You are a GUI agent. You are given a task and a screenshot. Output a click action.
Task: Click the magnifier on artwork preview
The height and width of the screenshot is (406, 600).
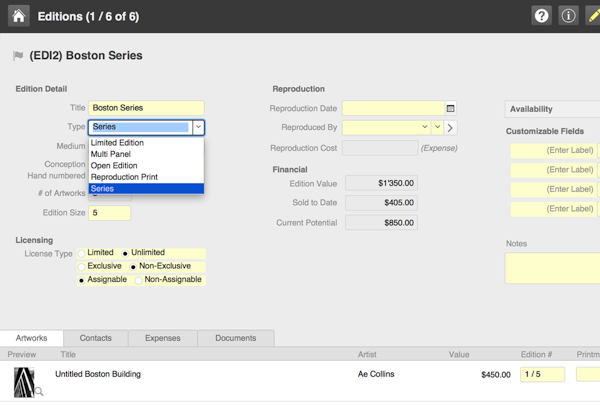[x=39, y=392]
